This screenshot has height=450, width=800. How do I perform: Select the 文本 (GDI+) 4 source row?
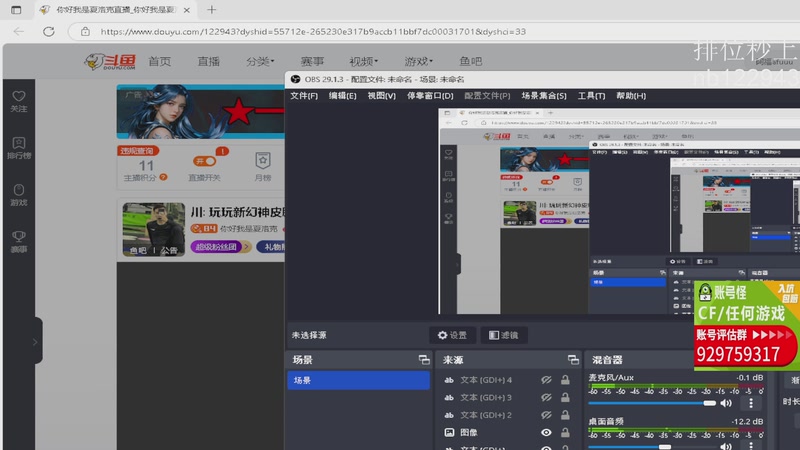point(508,380)
